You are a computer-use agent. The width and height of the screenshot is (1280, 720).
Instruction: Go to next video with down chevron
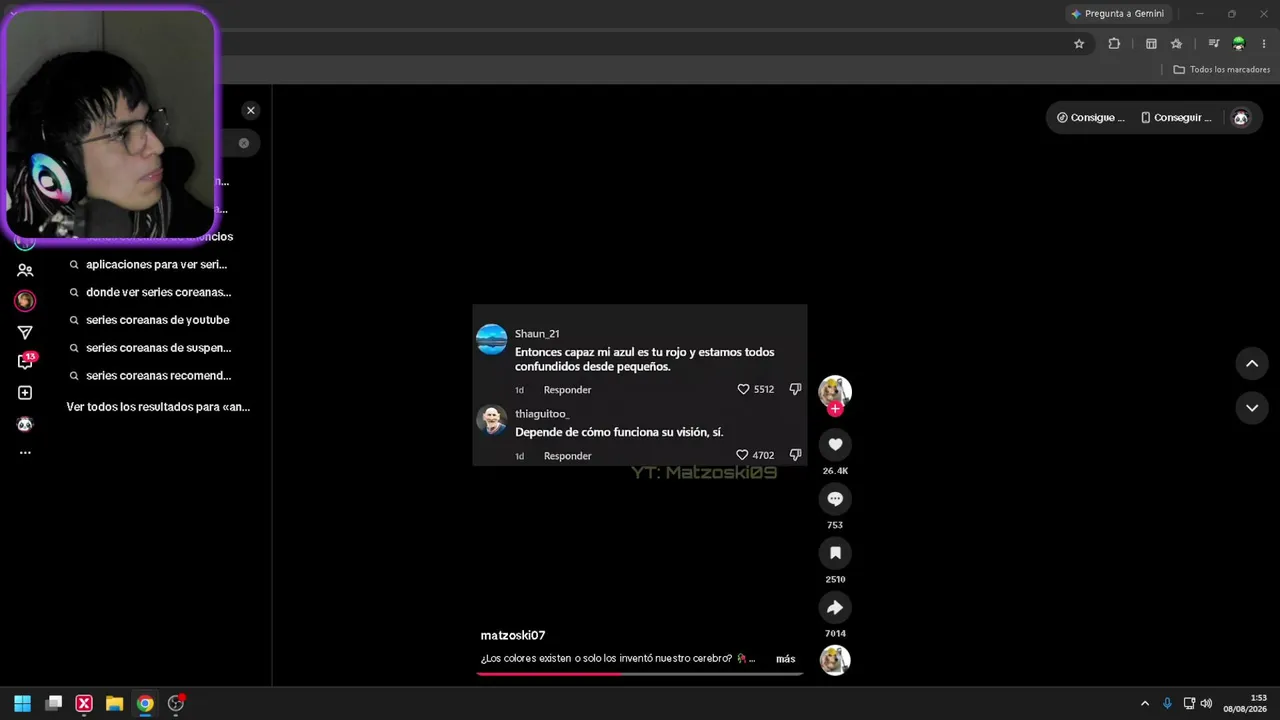pyautogui.click(x=1252, y=408)
